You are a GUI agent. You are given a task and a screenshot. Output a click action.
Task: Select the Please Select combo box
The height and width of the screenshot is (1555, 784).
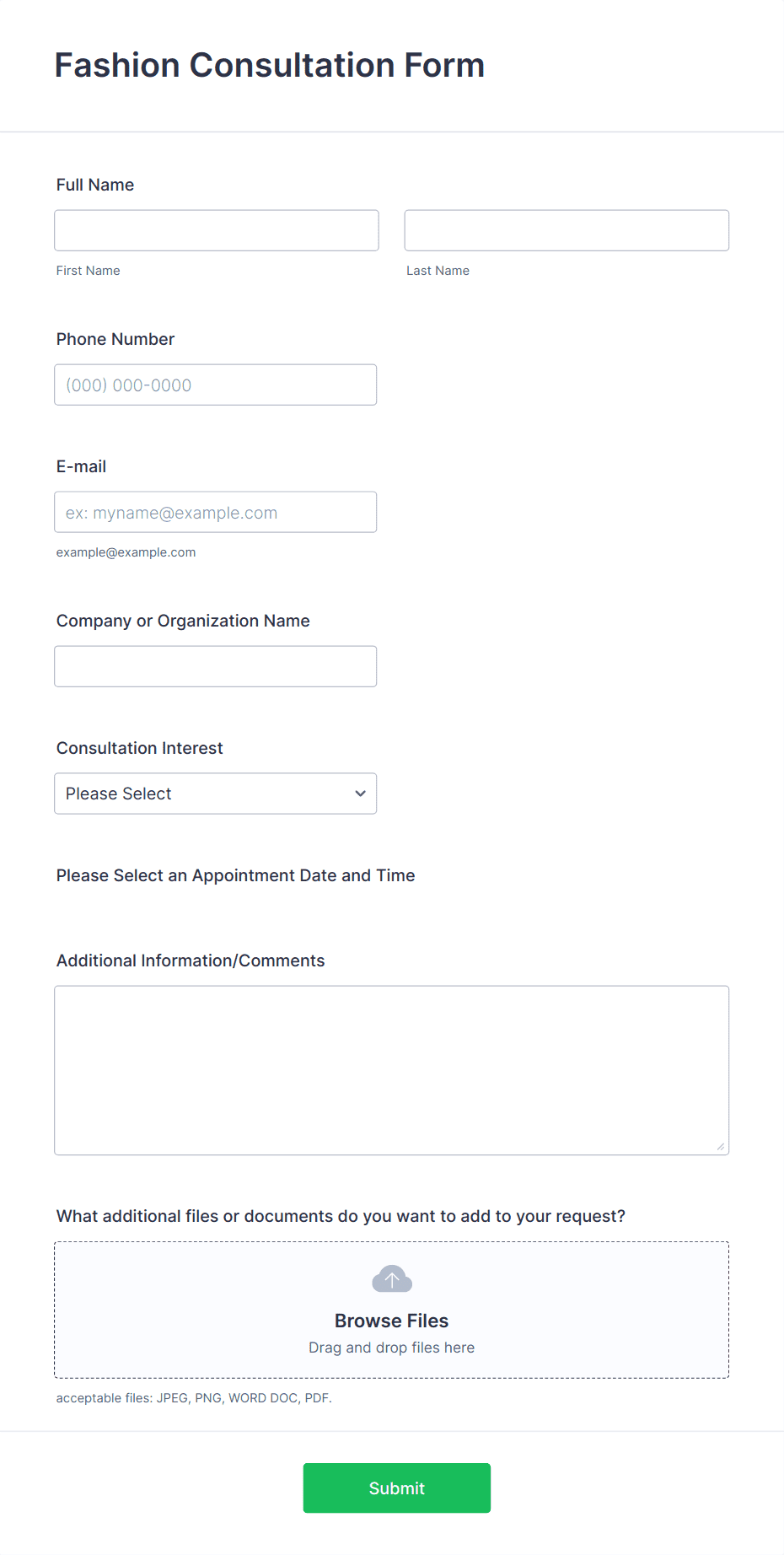click(x=216, y=794)
